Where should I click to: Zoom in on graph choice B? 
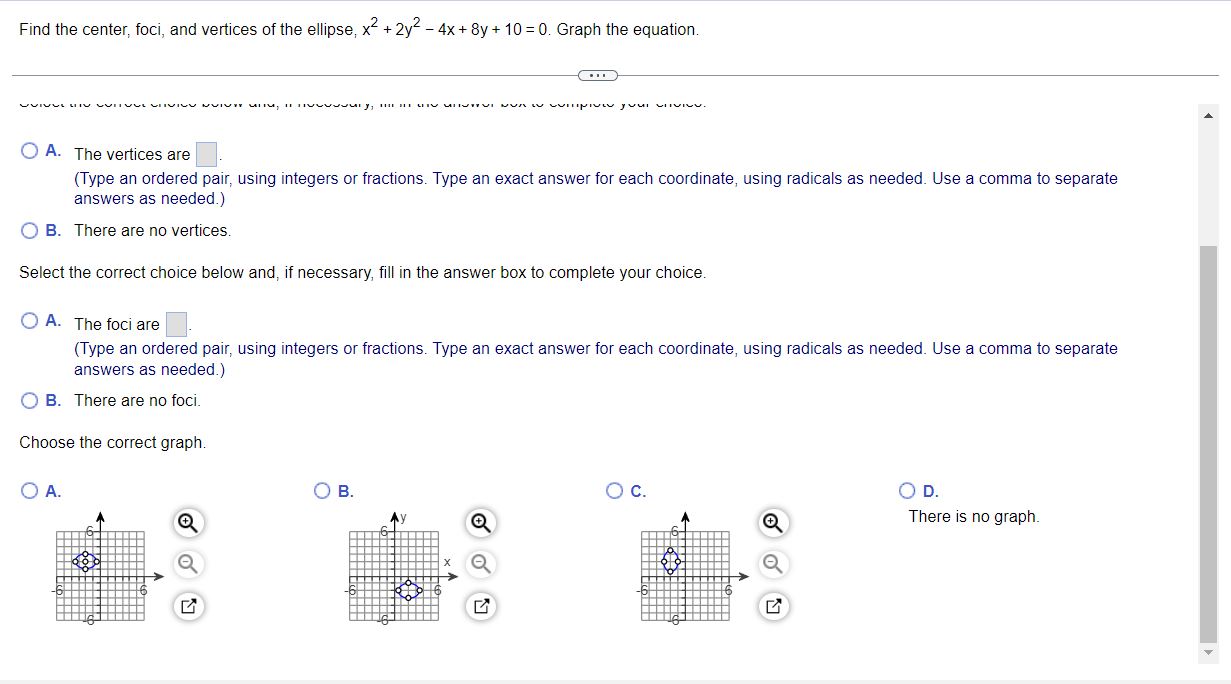479,522
